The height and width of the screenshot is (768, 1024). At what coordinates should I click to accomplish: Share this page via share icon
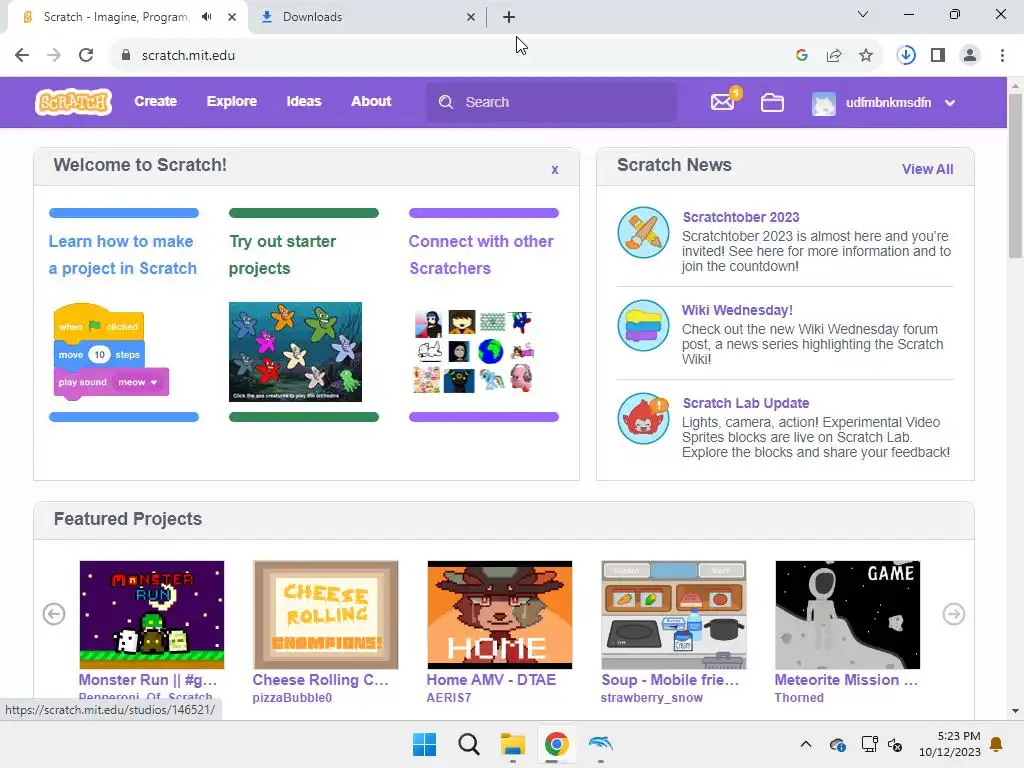[834, 56]
